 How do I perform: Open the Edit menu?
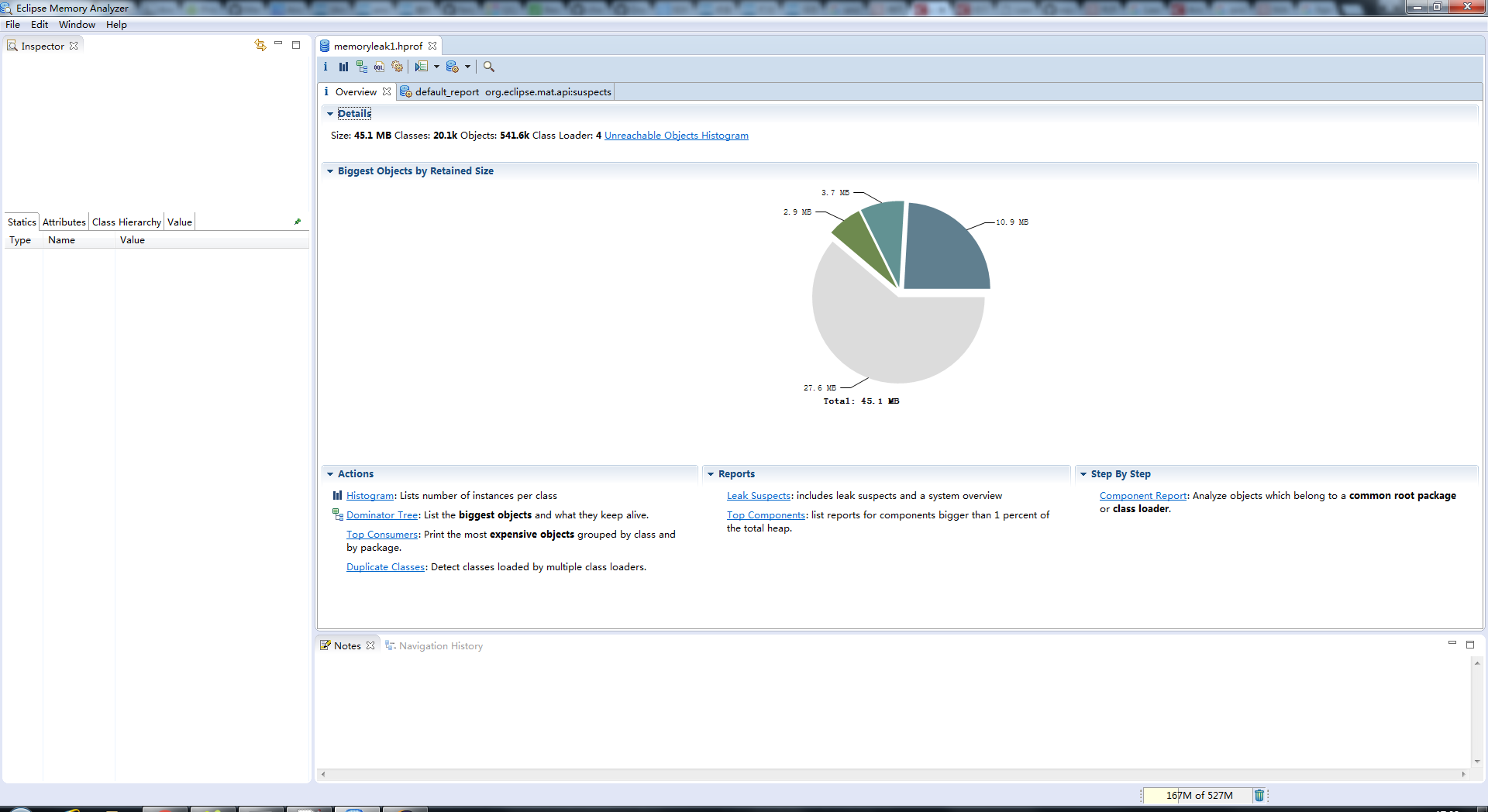40,24
